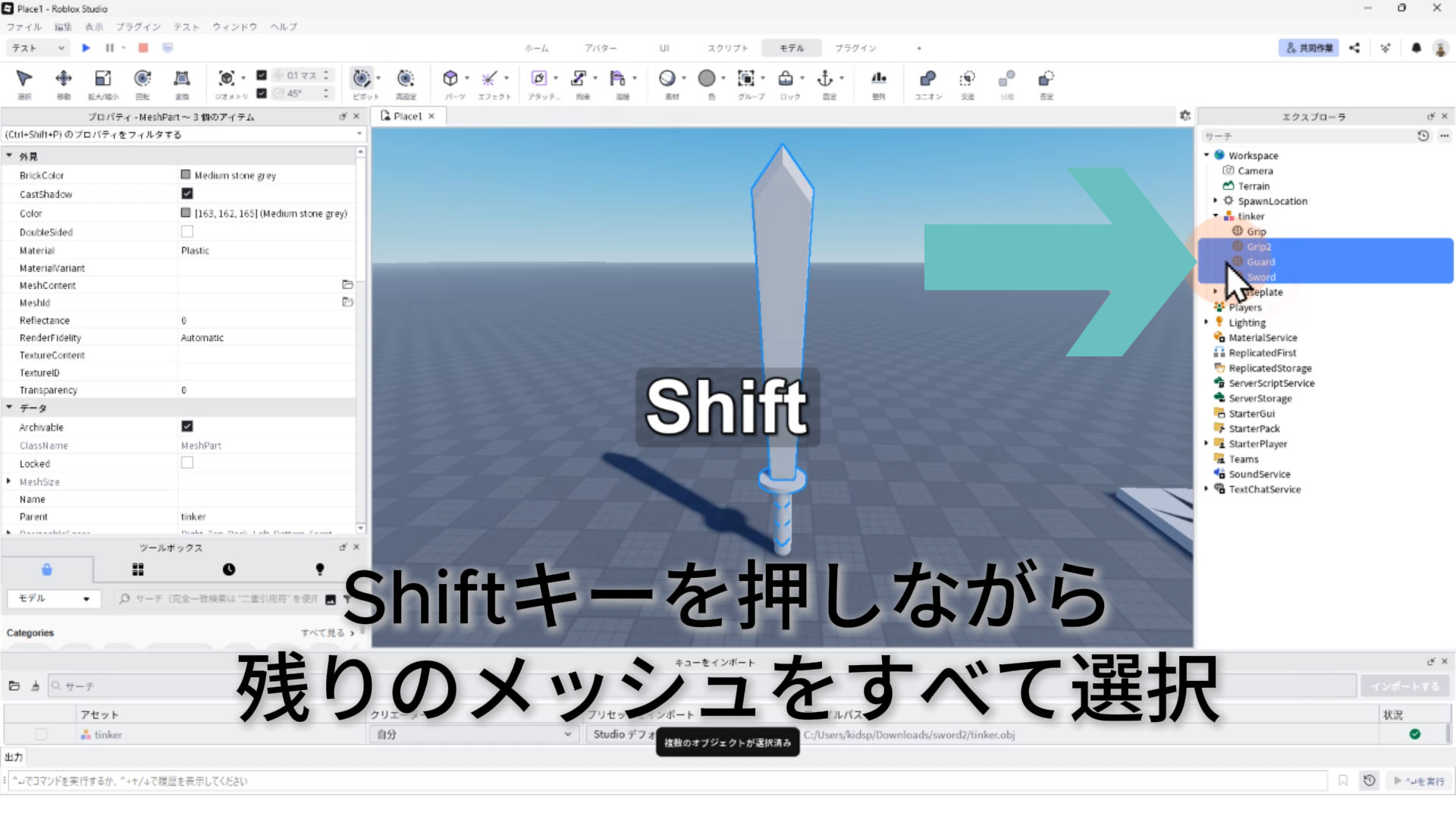Image resolution: width=1456 pixels, height=819 pixels.
Task: Click the Lock (ロック) tool icon
Action: pos(786,79)
